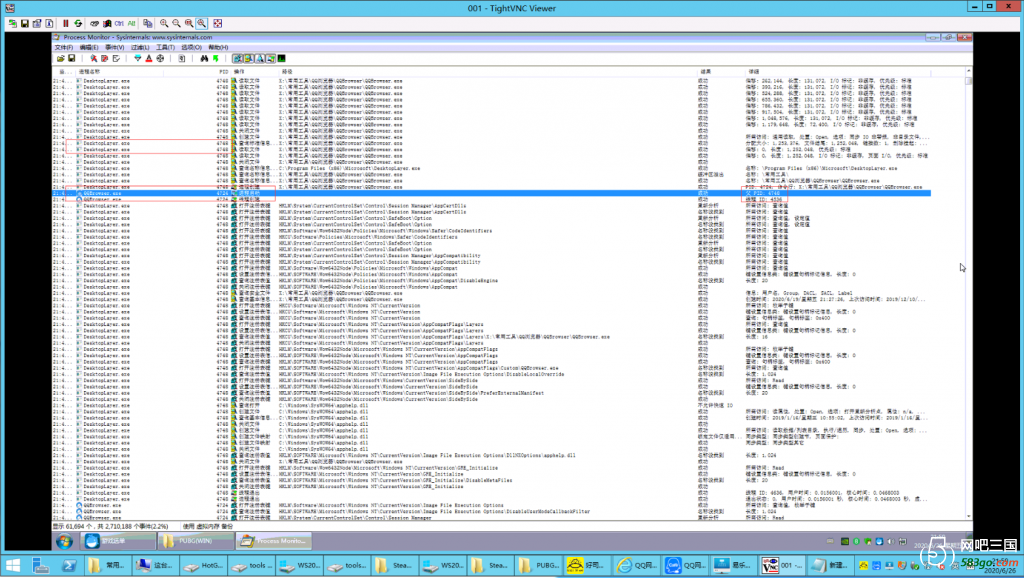Select the row ending in PreferExternalManifest

point(492,393)
